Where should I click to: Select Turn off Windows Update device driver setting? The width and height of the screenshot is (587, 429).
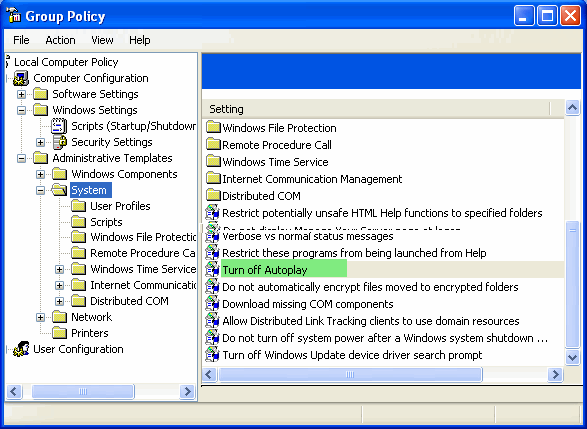coord(352,355)
